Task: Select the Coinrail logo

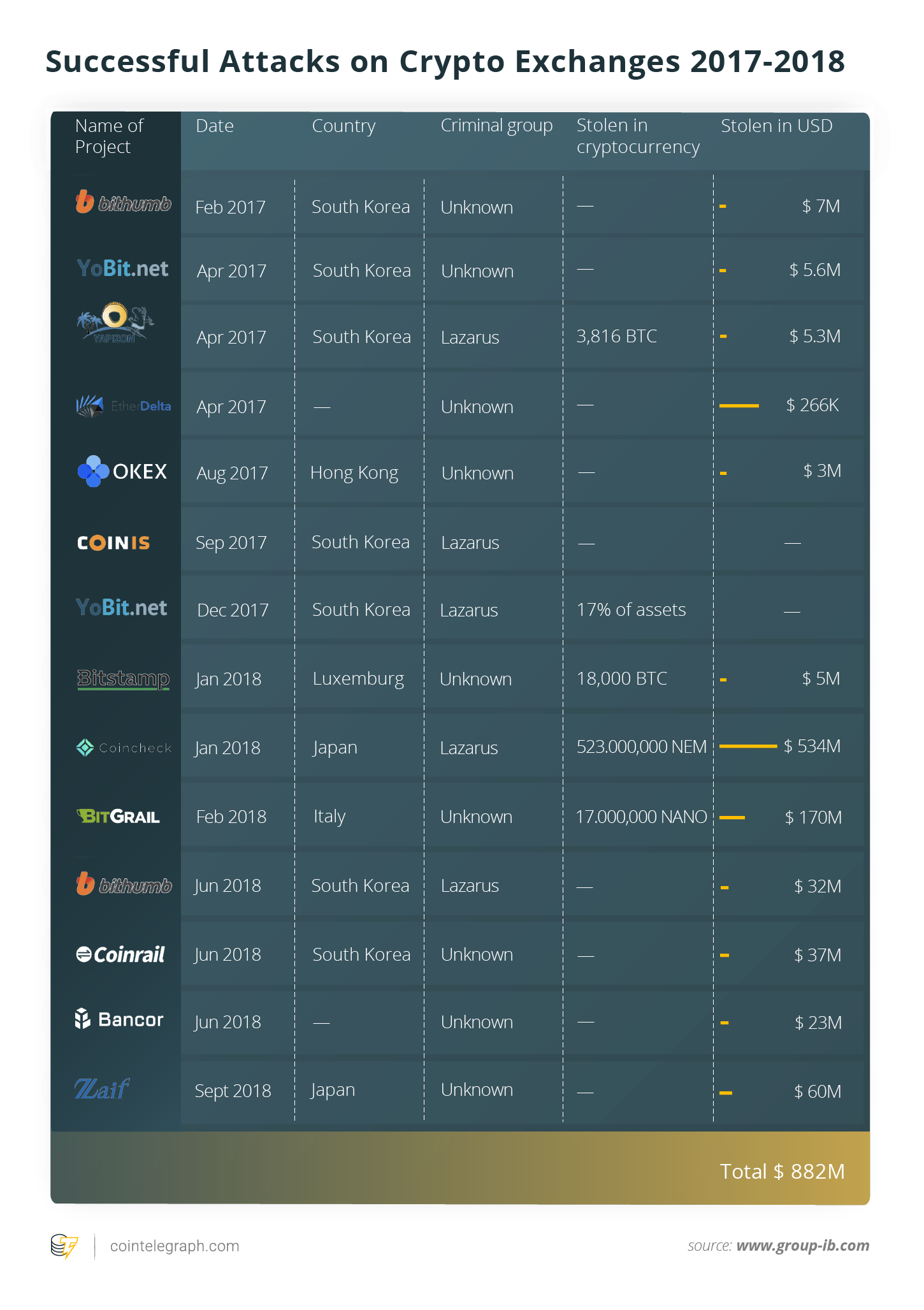Action: (120, 954)
